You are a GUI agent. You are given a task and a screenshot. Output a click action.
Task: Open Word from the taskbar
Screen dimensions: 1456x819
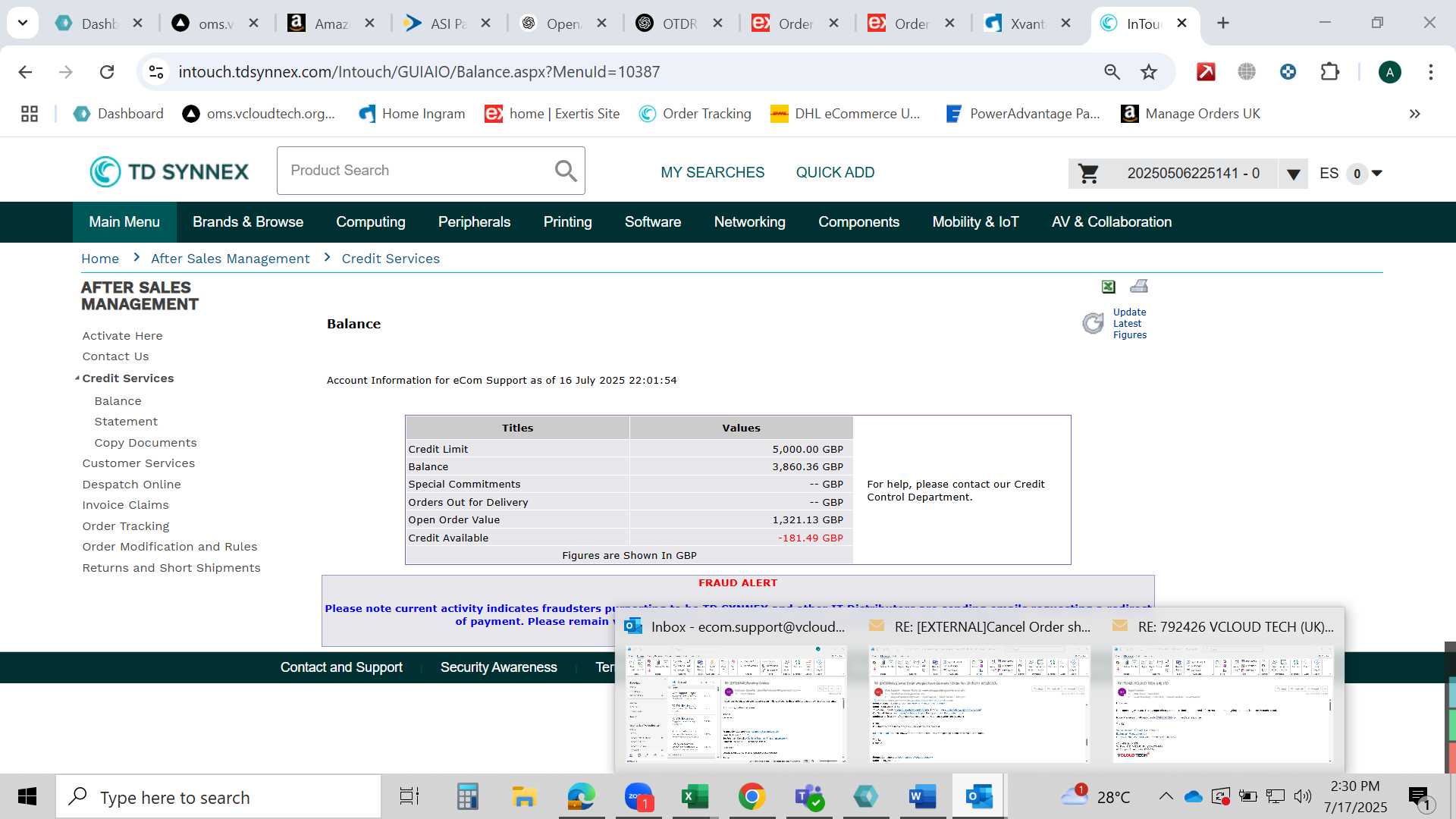[922, 796]
